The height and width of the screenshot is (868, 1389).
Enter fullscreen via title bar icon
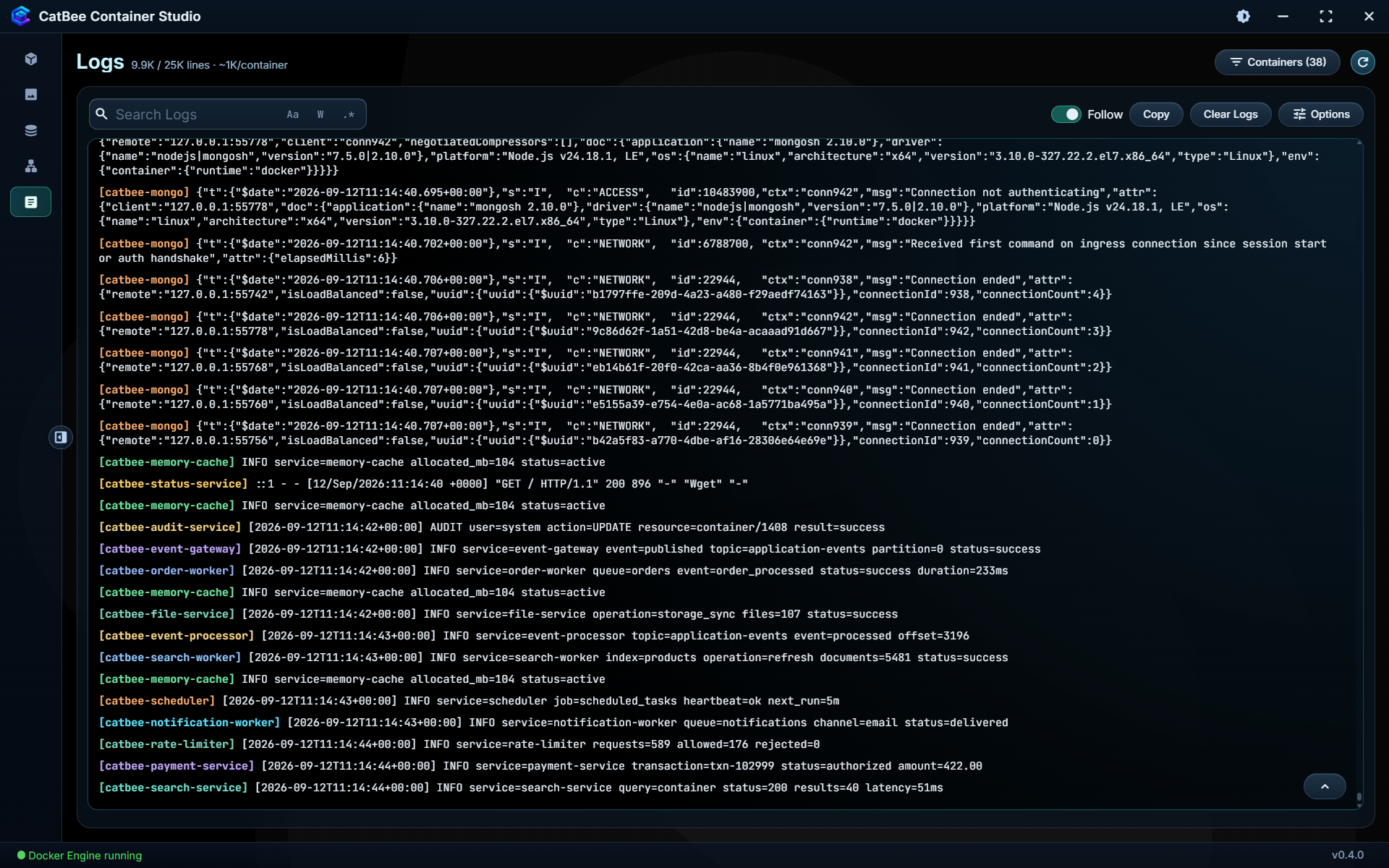1325,16
